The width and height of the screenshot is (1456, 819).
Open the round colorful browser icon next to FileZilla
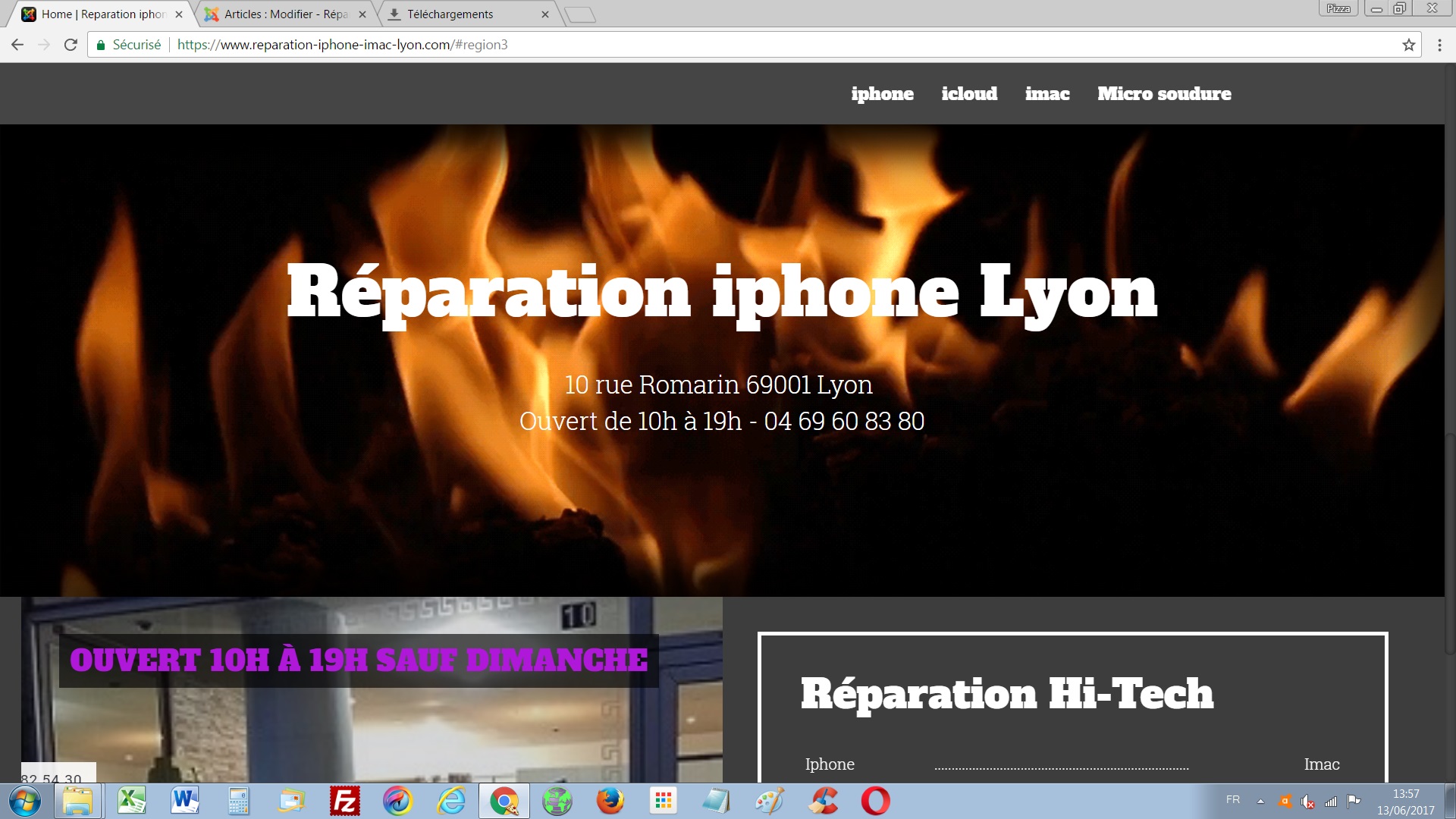click(397, 801)
